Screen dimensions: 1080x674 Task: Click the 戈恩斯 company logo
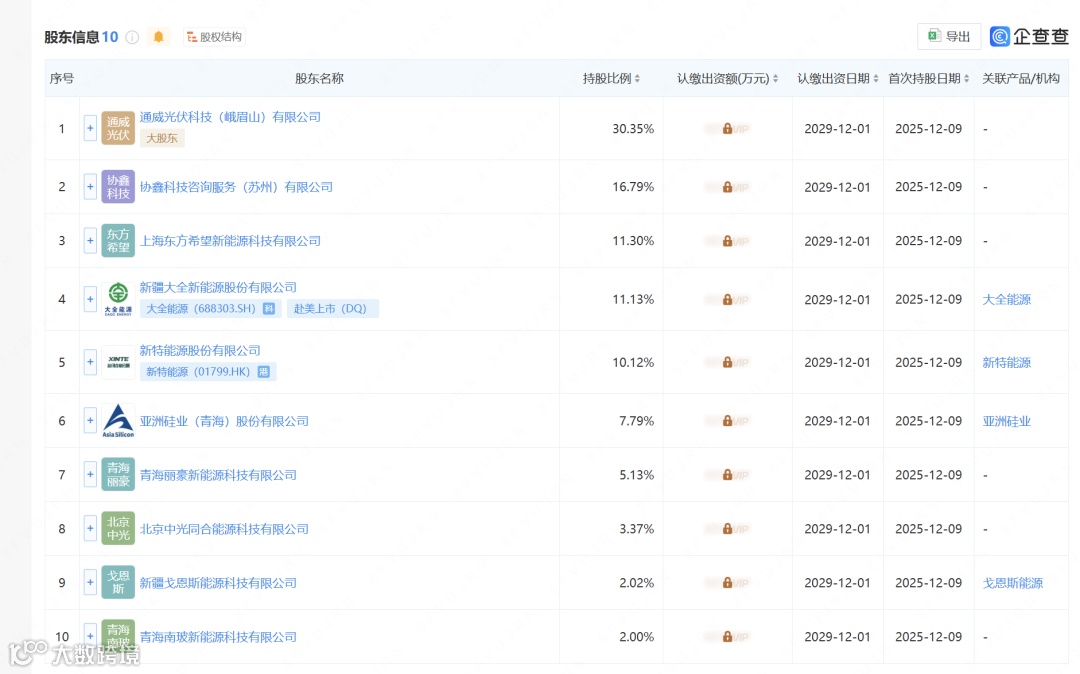118,582
